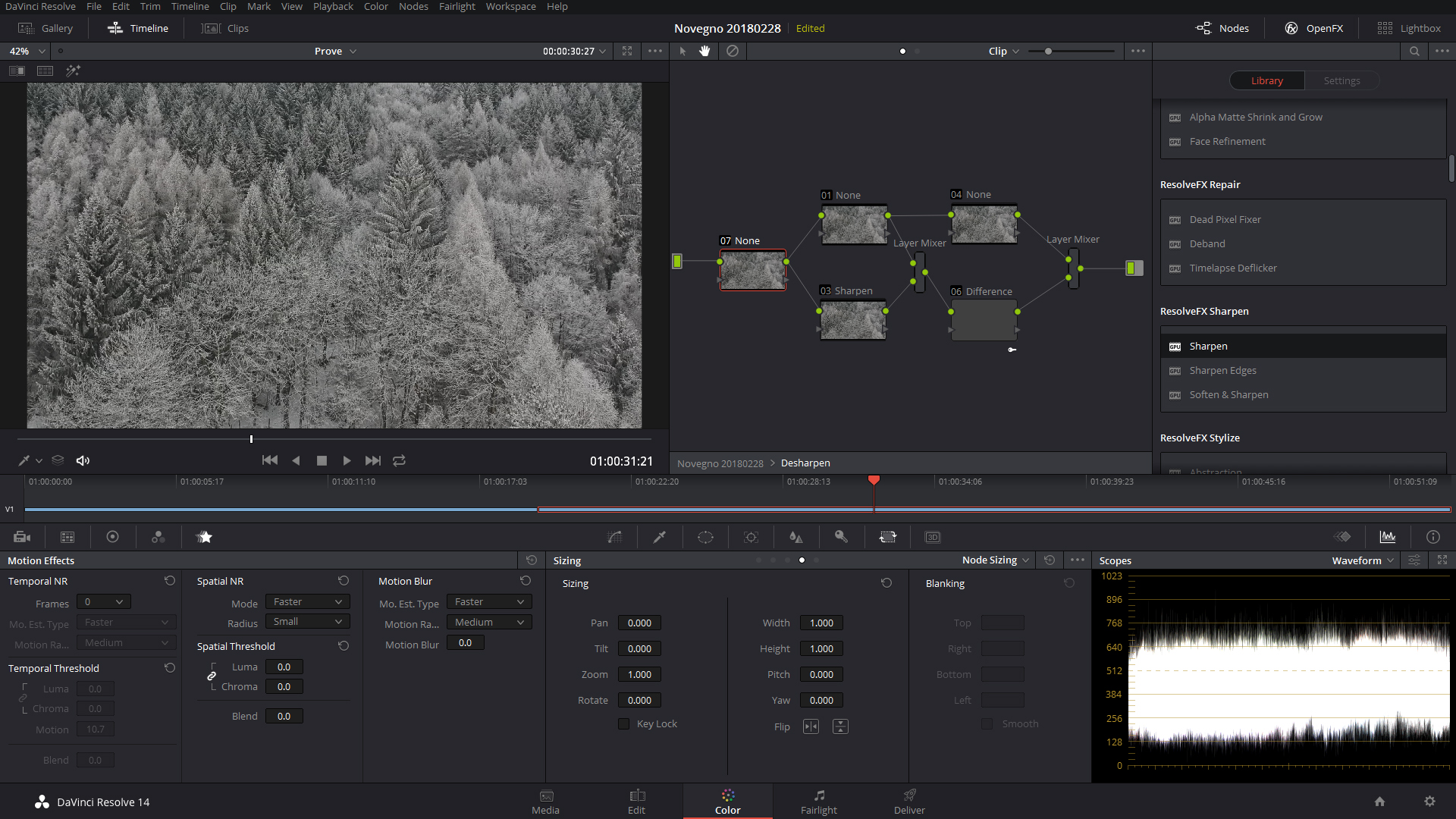This screenshot has height=819, width=1456.
Task: Open the Tracker palette icon
Action: pos(751,537)
